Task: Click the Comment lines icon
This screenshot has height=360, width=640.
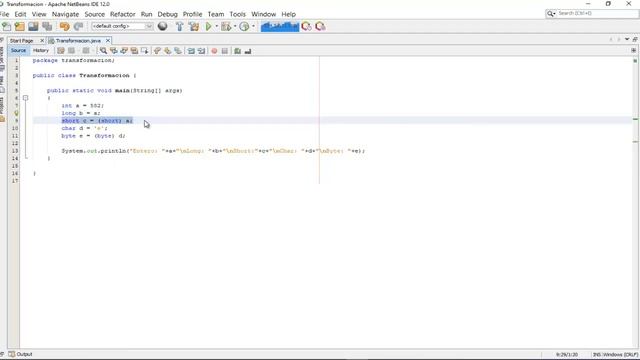Action: 238,51
